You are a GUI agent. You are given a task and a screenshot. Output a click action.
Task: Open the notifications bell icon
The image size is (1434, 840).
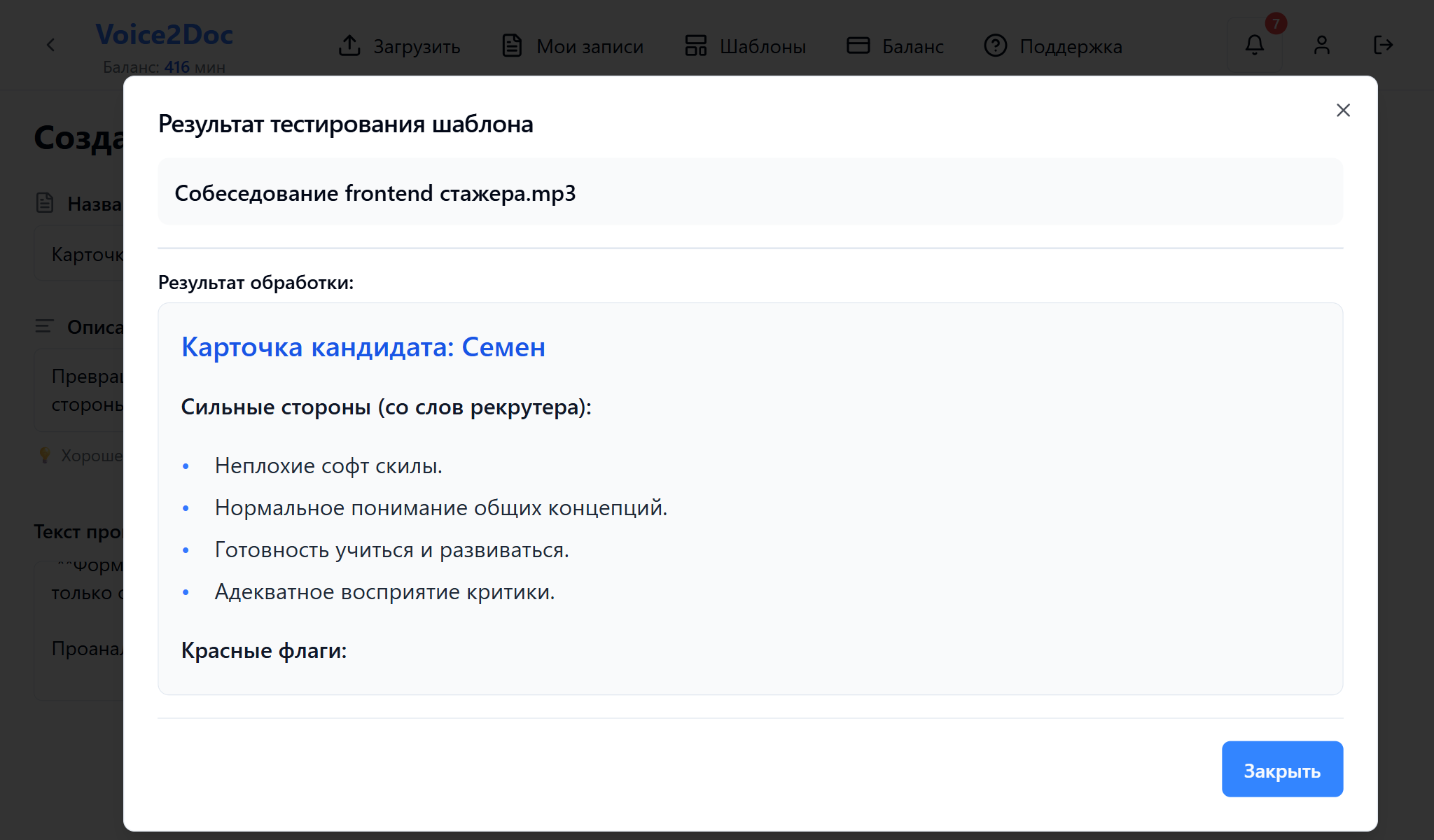pyautogui.click(x=1255, y=45)
